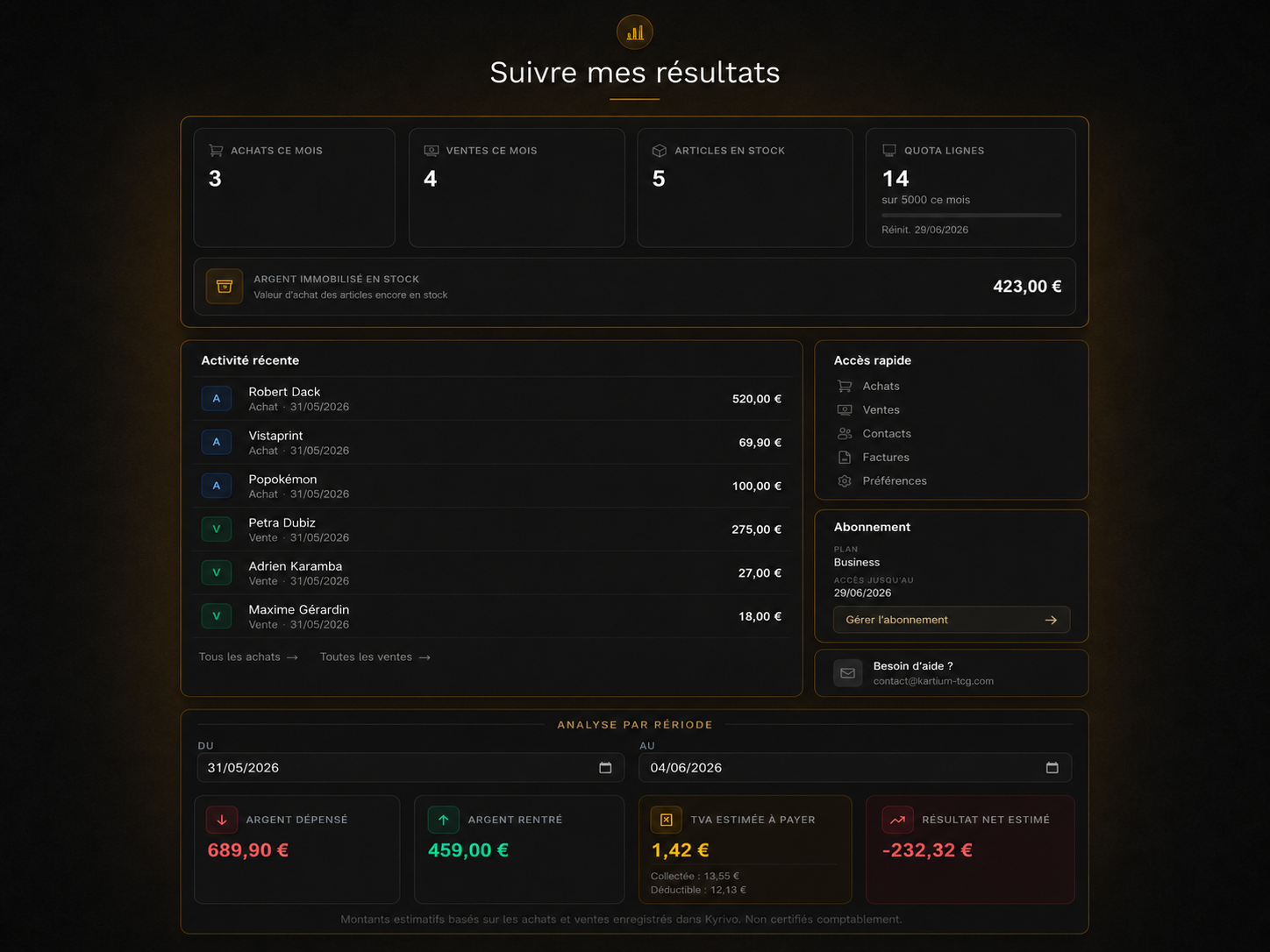Follow the Tous les achats link
The height and width of the screenshot is (952, 1270).
tap(248, 657)
